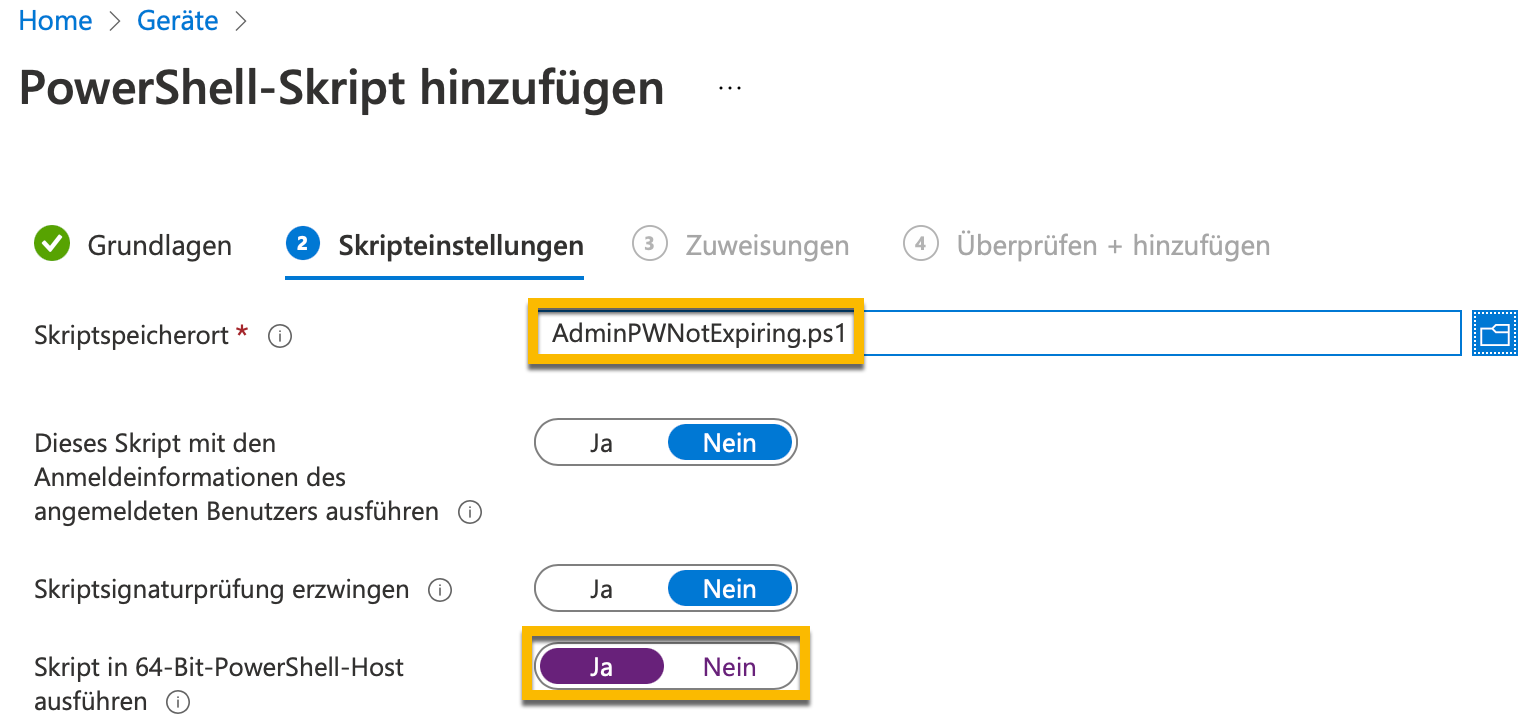Choose Ja for 64-bit PowerShell host
1532x724 pixels.
(601, 667)
